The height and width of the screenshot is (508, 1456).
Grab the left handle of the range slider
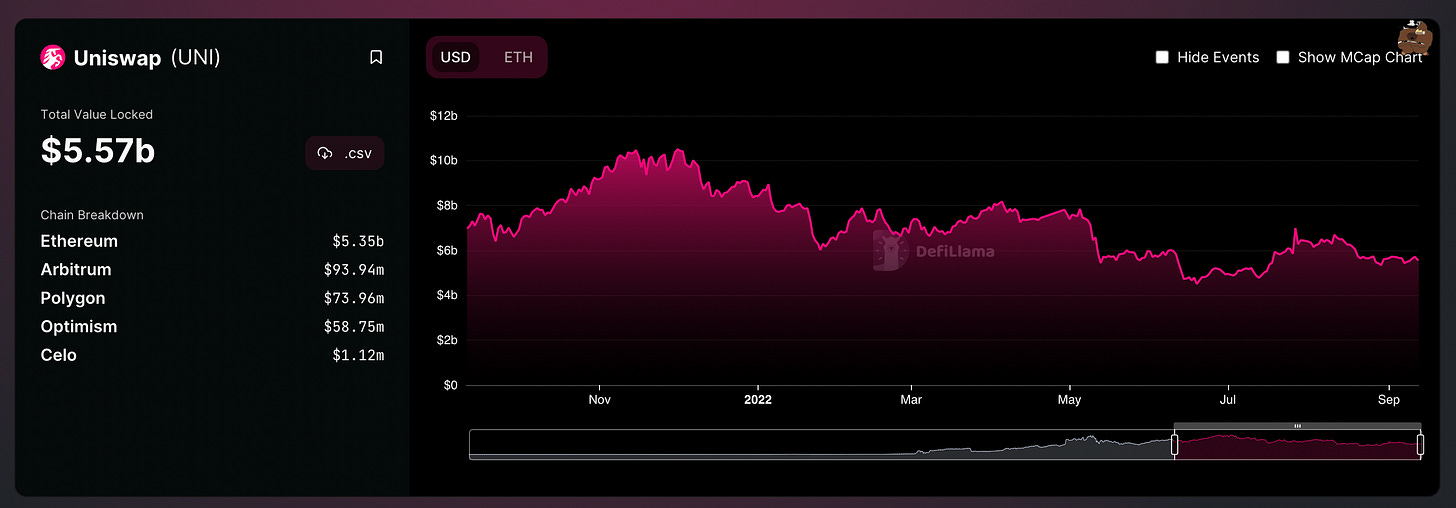click(1175, 444)
